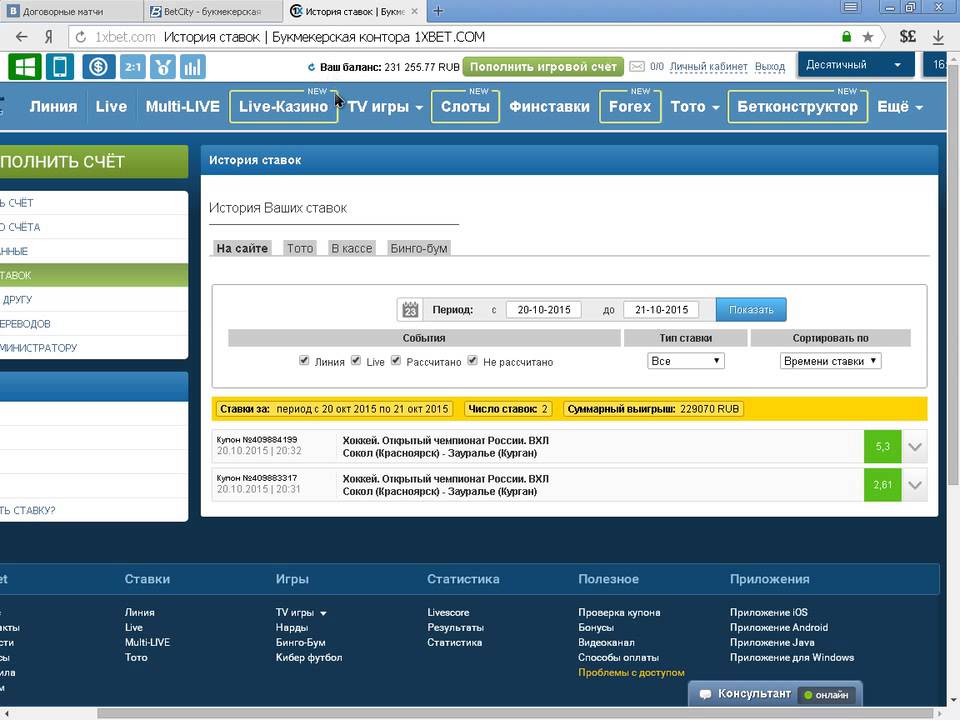Open the Бетконструктор section
The image size is (960, 720).
click(797, 107)
